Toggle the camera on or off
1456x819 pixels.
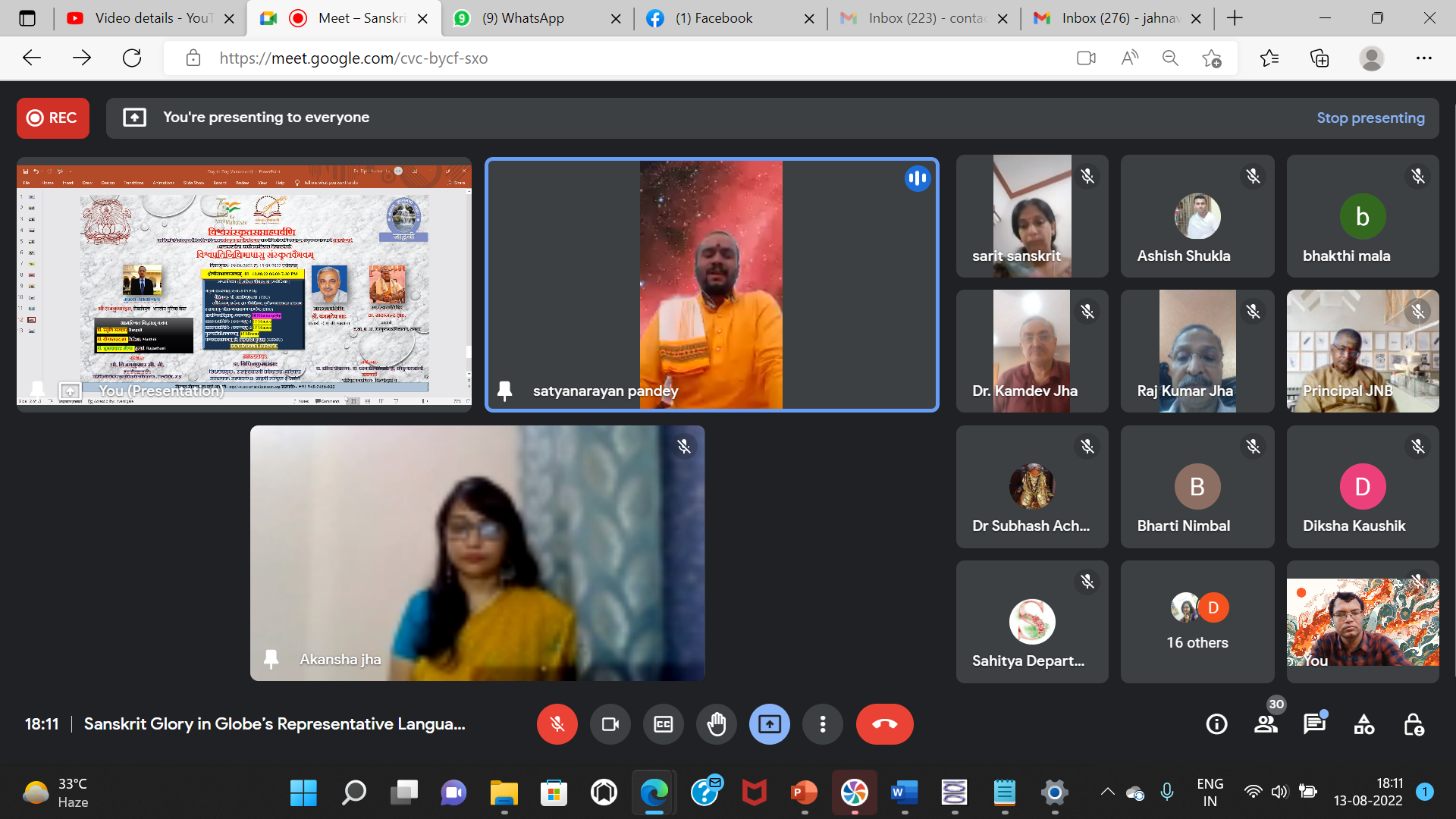(610, 724)
